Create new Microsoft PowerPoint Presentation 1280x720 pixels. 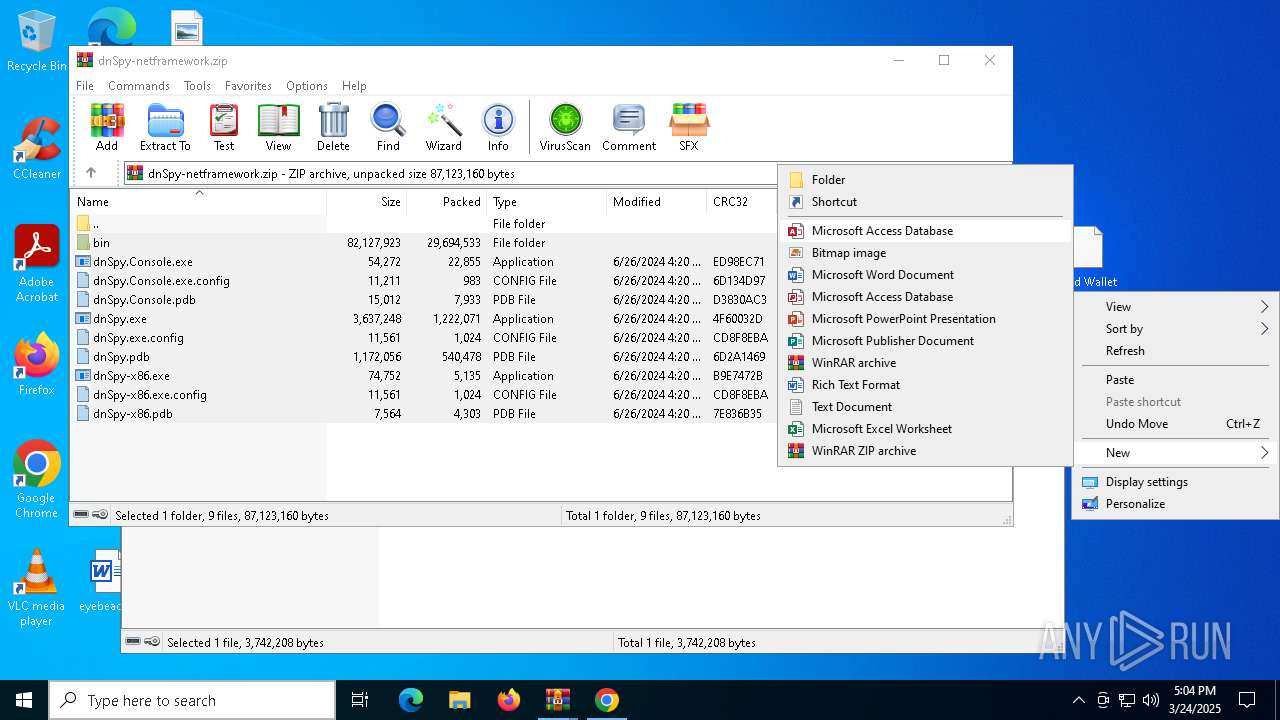(x=925, y=319)
